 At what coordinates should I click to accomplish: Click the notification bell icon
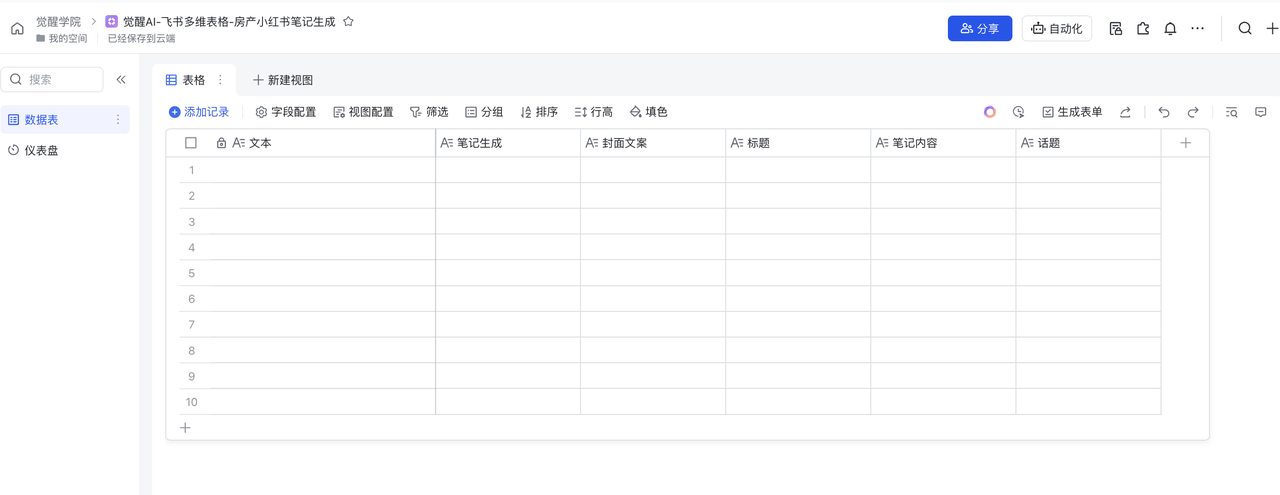coord(1170,29)
